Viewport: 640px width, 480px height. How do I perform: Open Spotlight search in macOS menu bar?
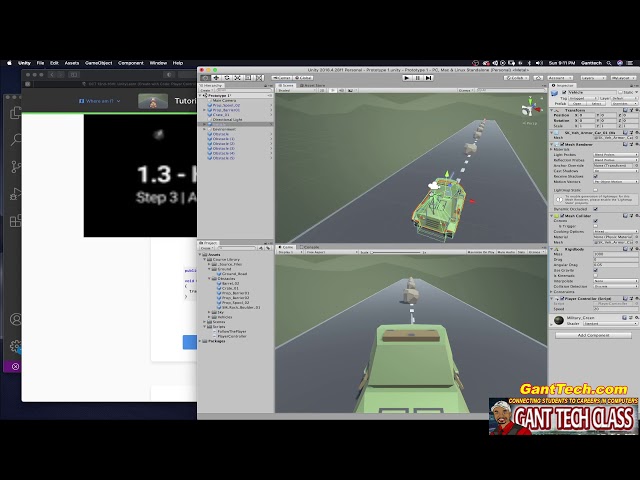[609, 63]
